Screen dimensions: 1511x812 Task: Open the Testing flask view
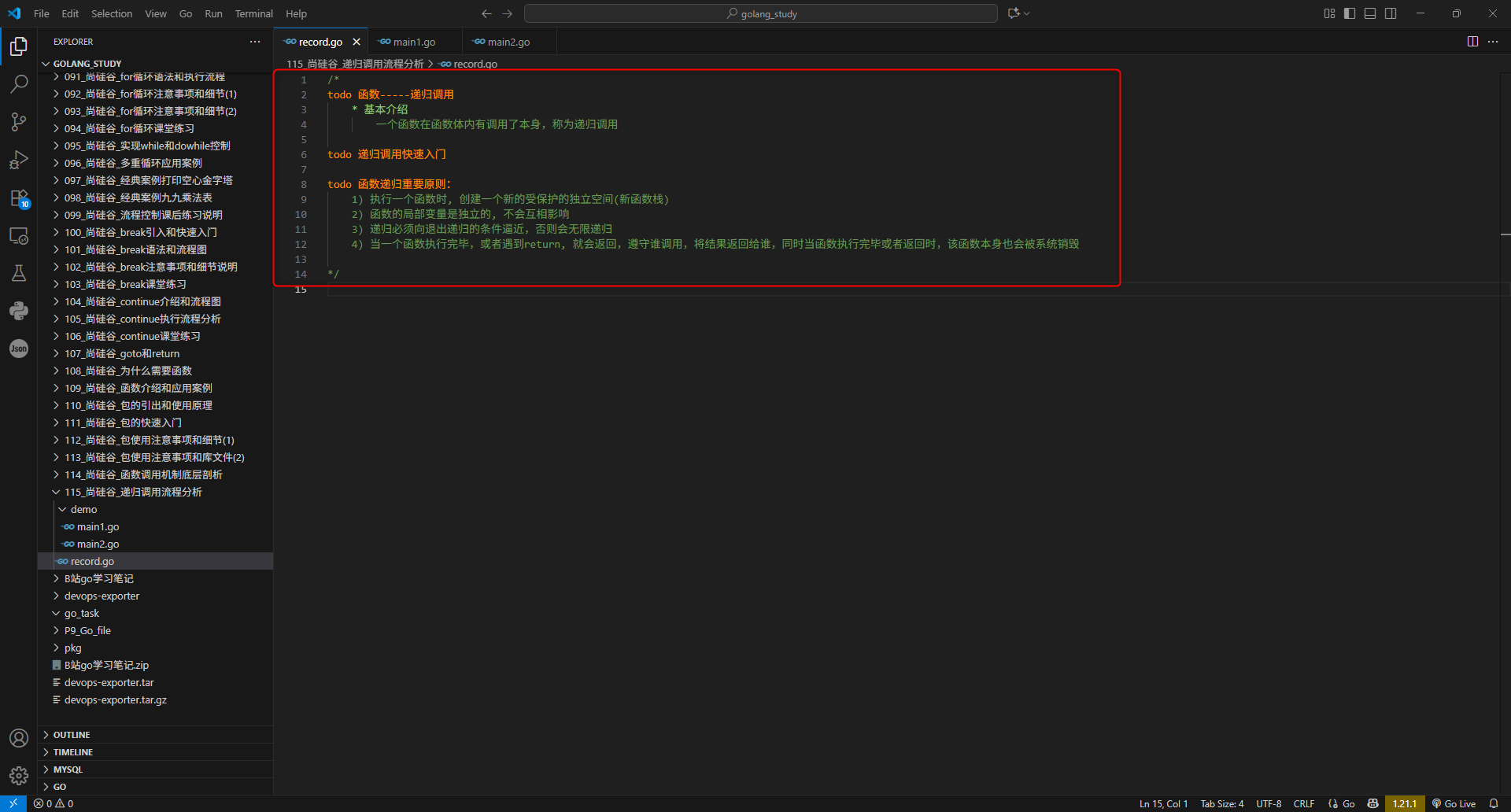19,273
